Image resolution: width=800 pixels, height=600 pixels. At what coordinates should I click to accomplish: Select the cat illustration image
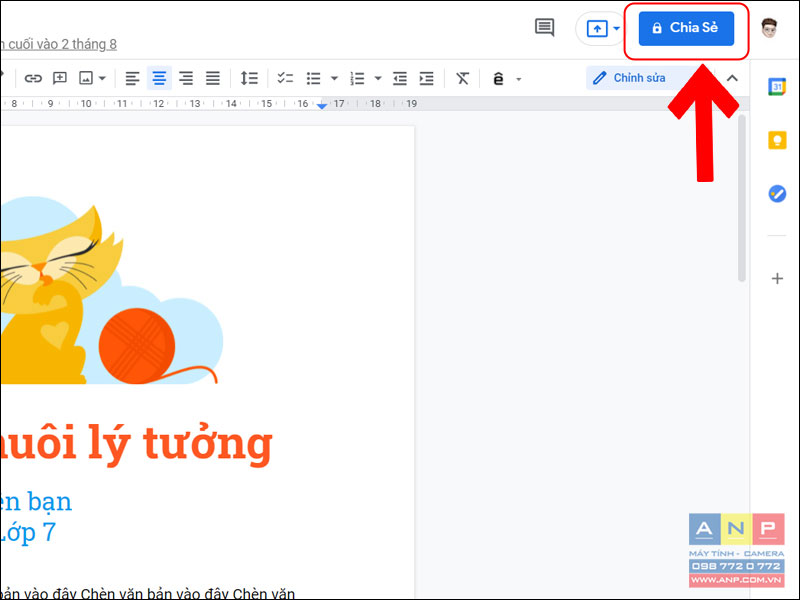(111, 290)
